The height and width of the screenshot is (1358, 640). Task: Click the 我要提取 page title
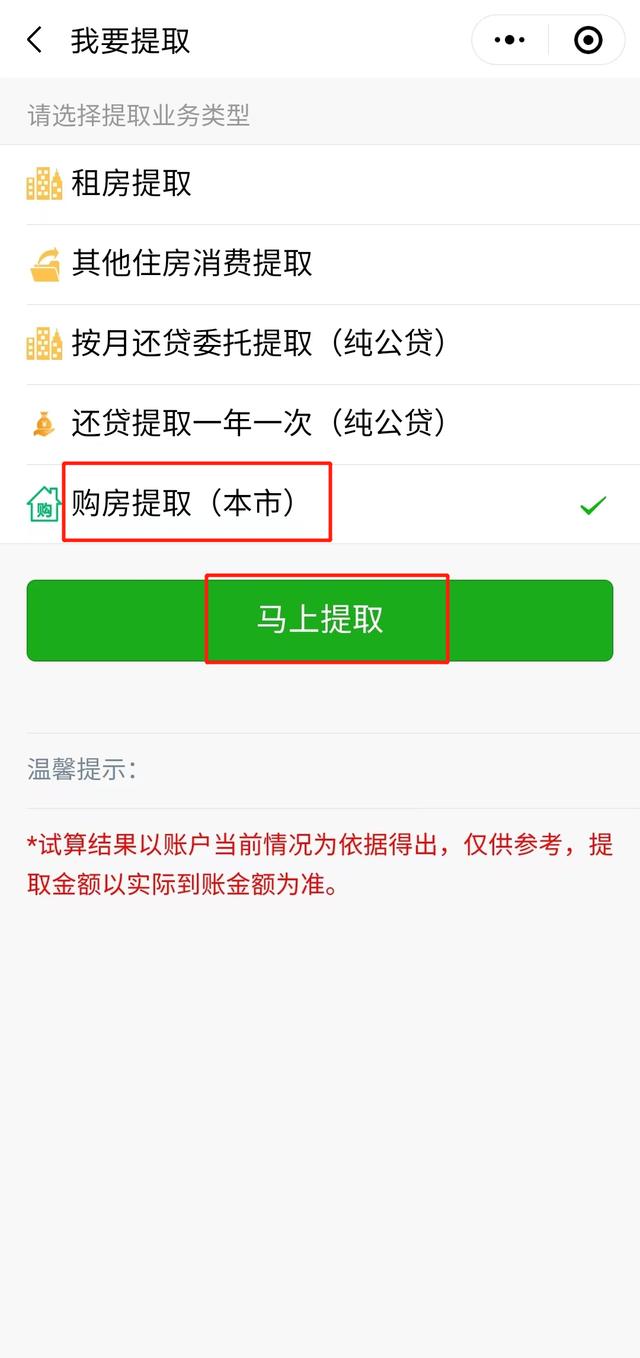[130, 41]
